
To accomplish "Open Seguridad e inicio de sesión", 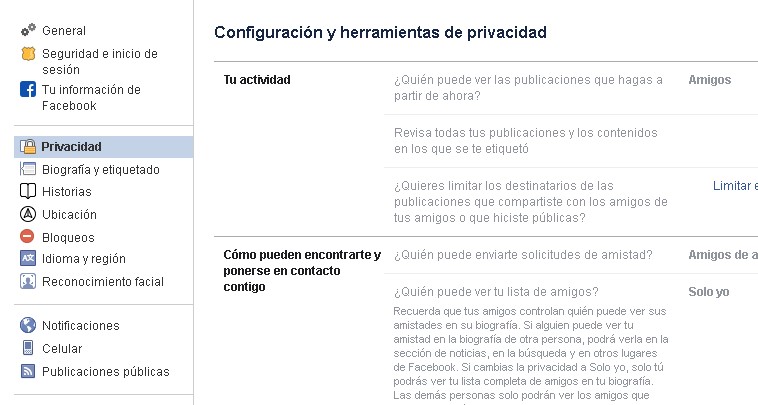I will pos(100,61).
